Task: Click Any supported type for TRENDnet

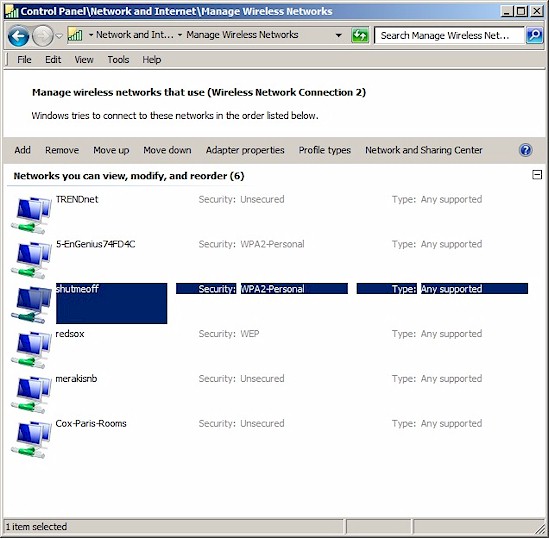Action: click(x=451, y=199)
